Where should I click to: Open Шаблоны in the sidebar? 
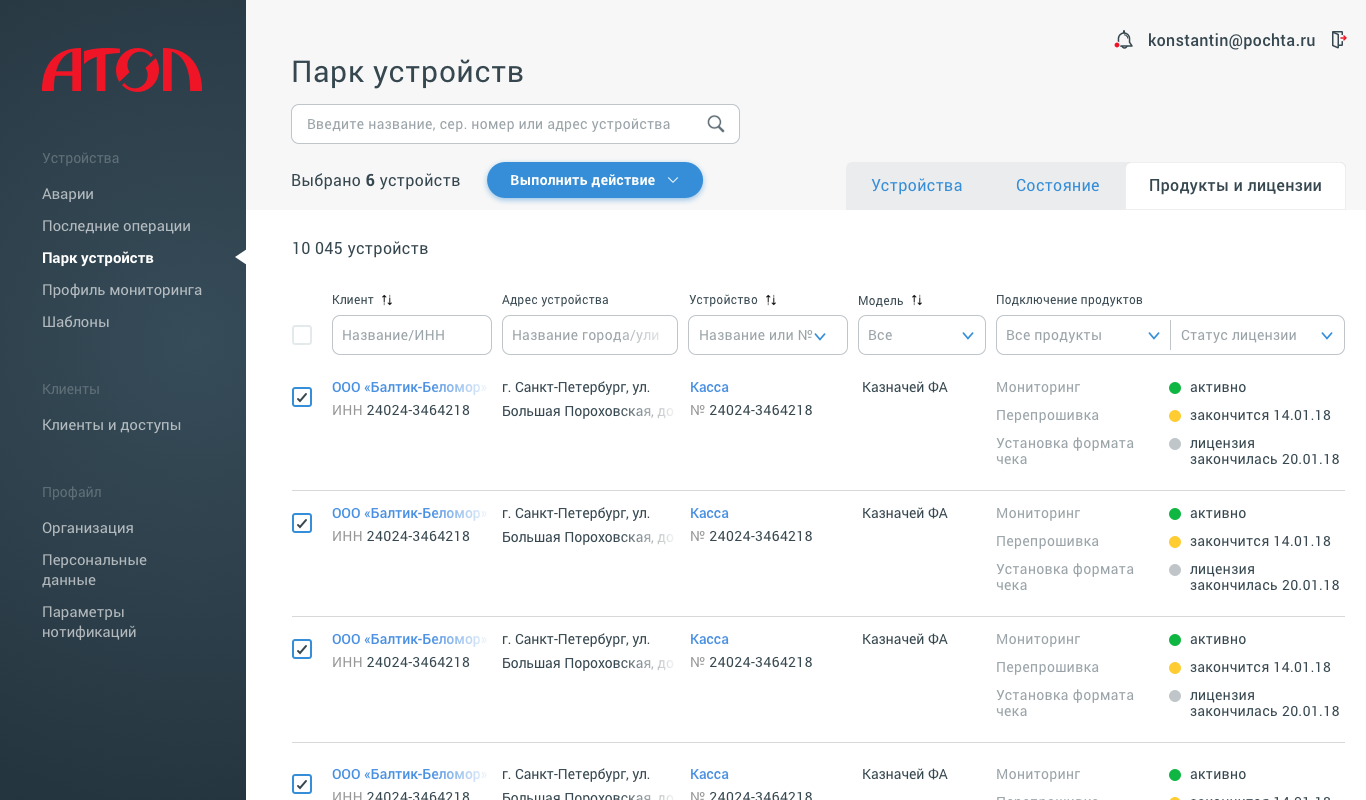coord(76,322)
